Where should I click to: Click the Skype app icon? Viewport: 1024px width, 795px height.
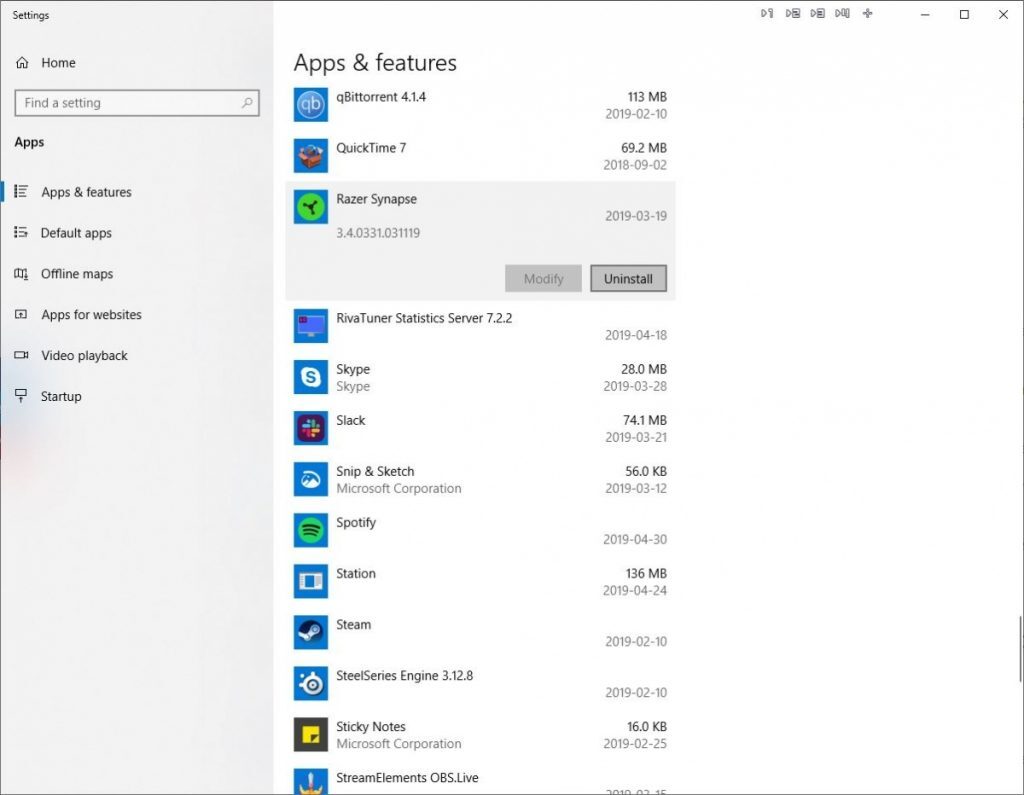[311, 377]
